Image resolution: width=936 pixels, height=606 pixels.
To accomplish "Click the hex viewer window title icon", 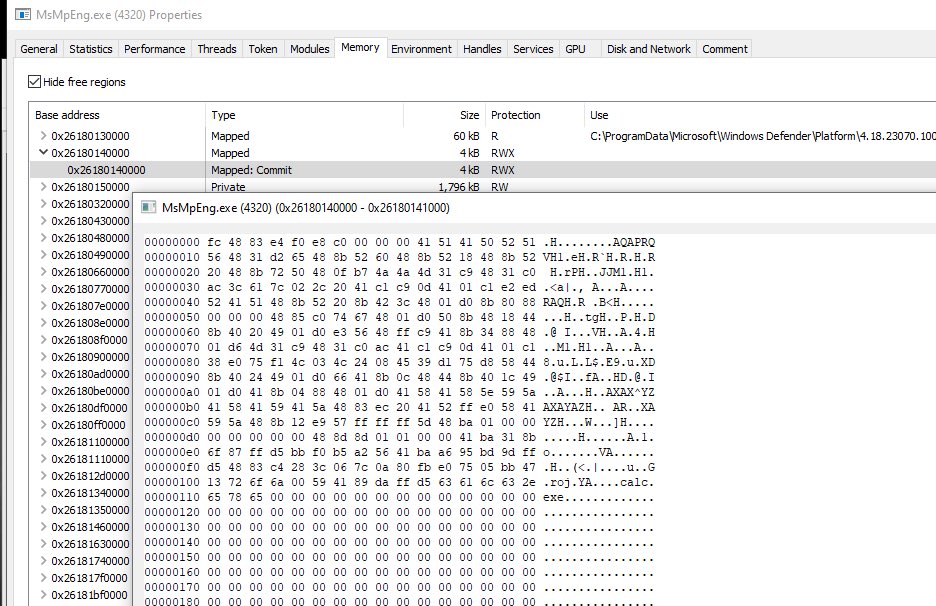I will point(148,207).
